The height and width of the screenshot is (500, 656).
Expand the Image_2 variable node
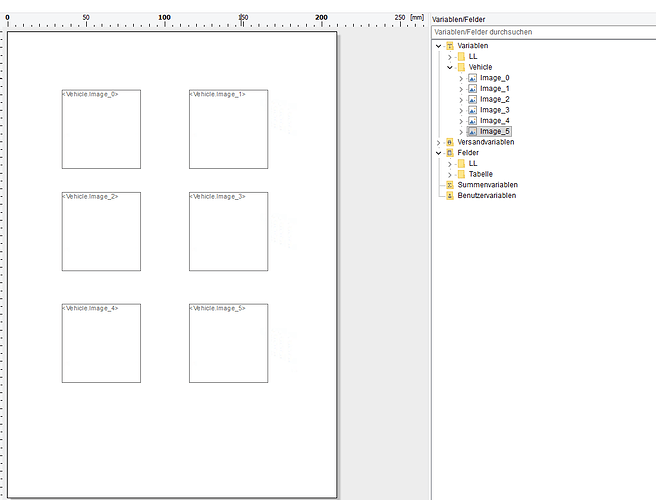pyautogui.click(x=461, y=99)
